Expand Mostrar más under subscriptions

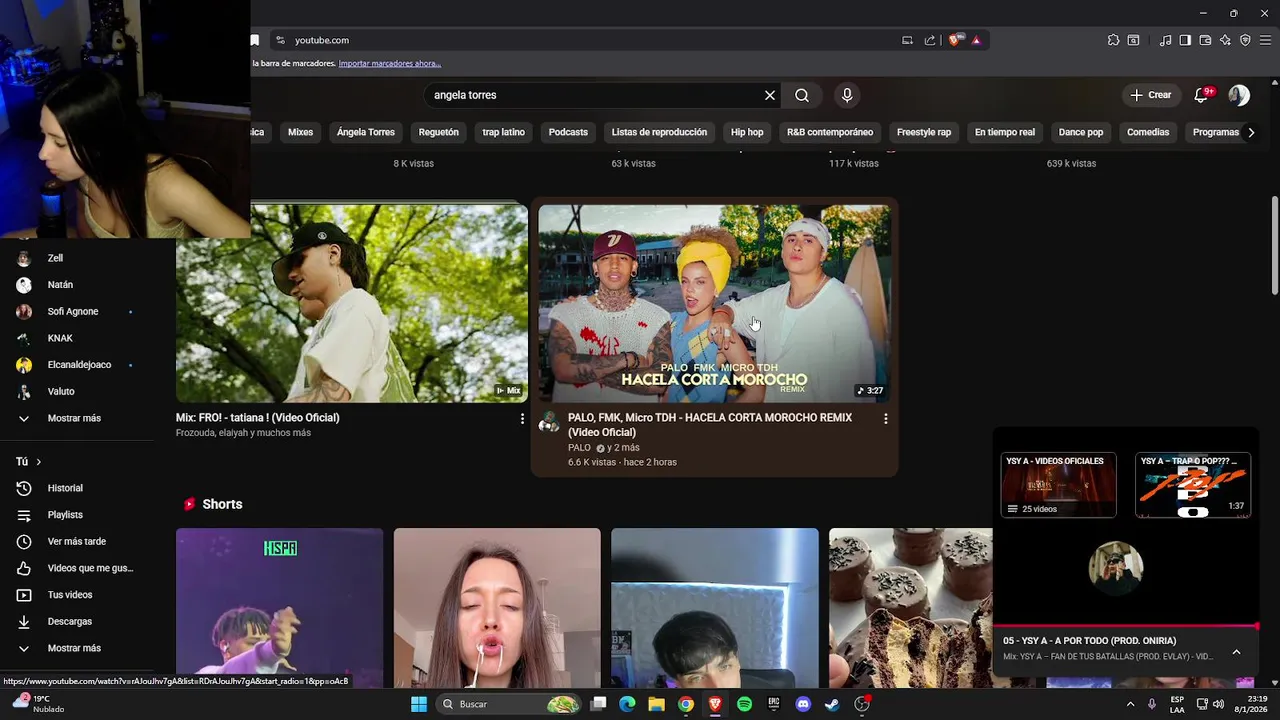(75, 418)
